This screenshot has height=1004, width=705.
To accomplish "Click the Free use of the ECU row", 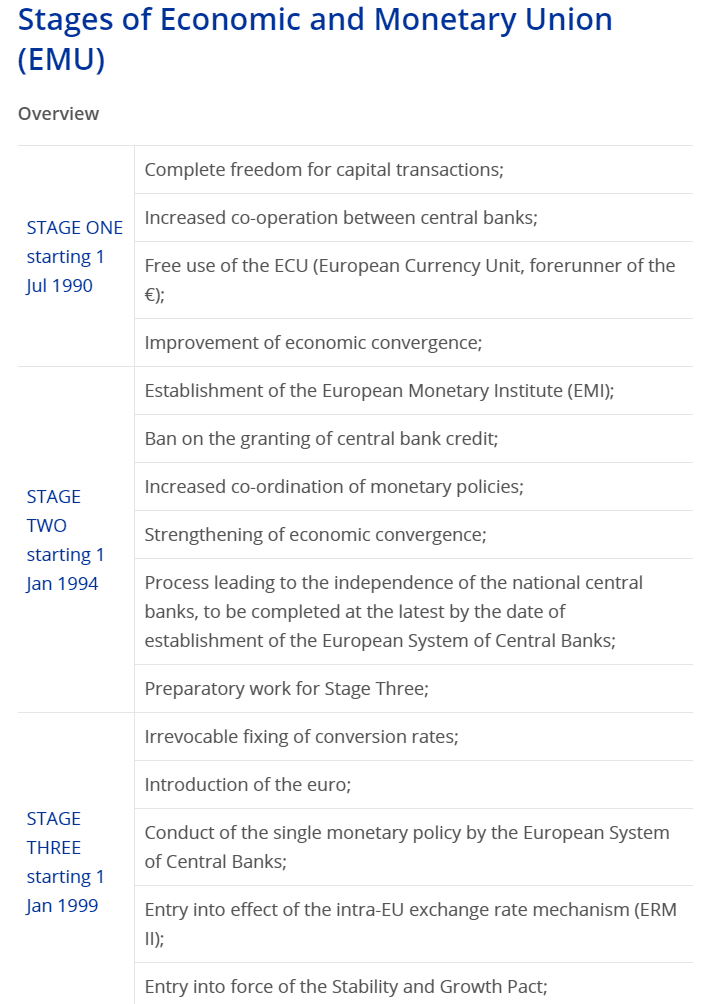I will tap(409, 280).
